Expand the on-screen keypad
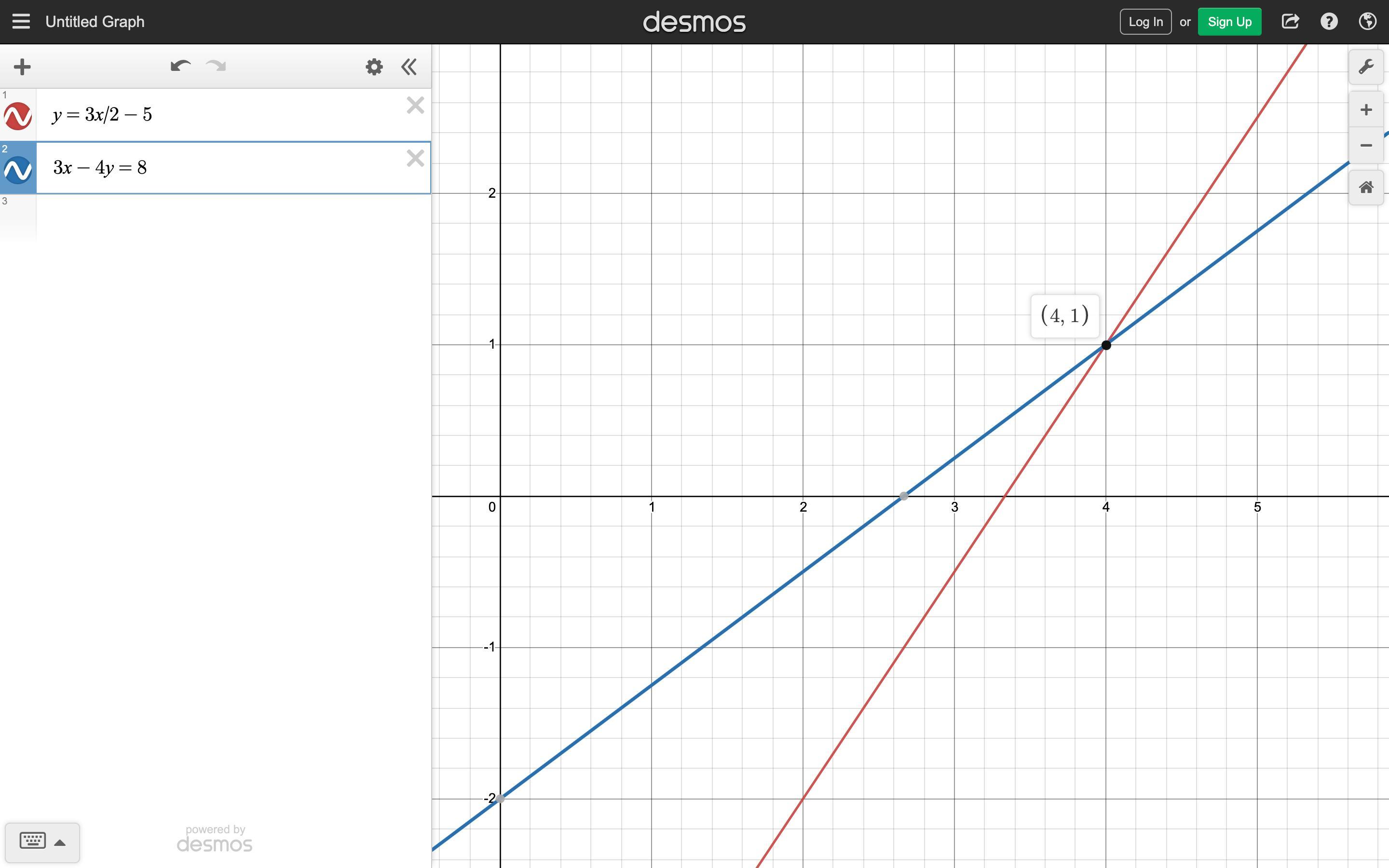1389x868 pixels. tap(42, 841)
